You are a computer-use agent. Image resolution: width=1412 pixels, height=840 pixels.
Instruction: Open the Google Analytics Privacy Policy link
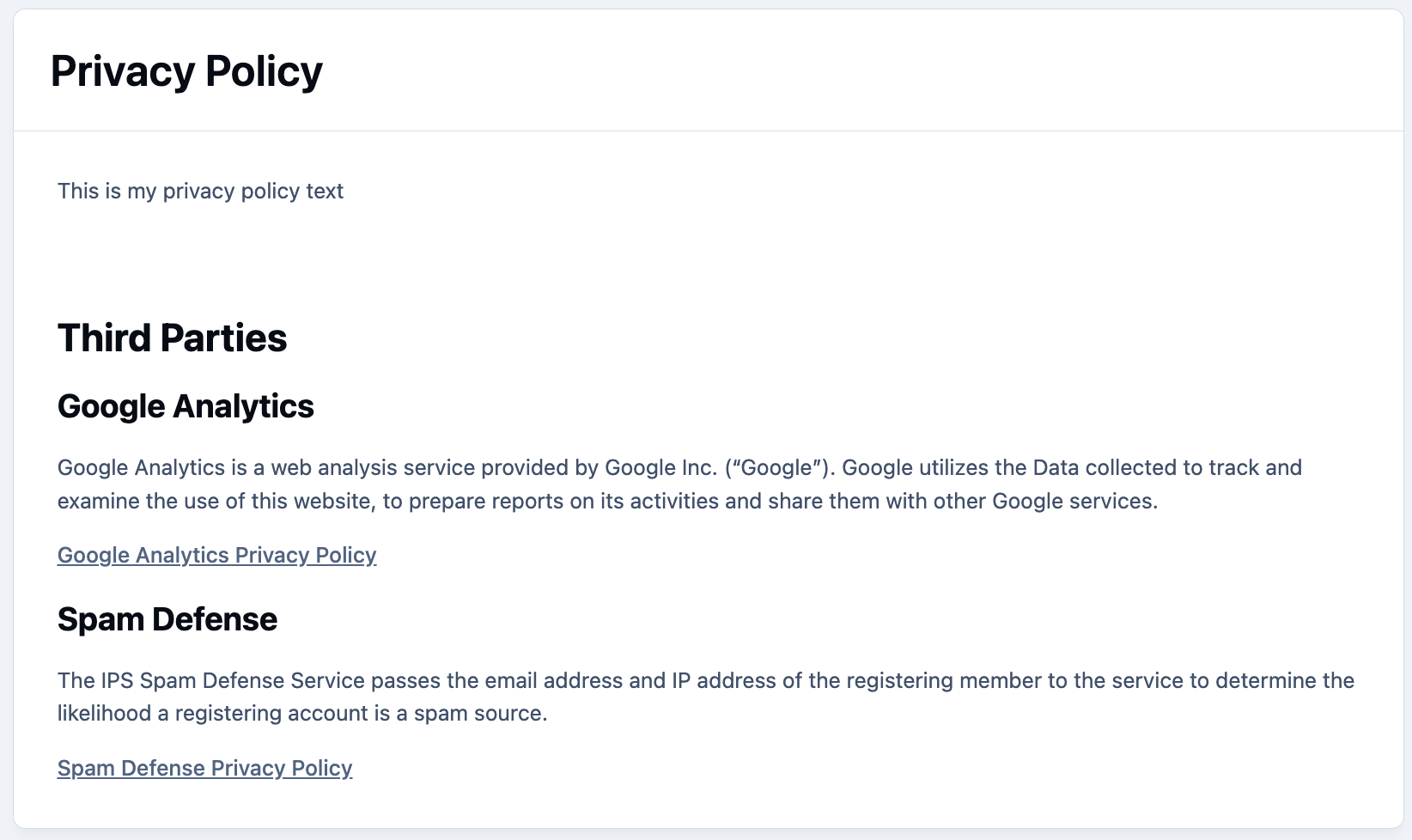(x=216, y=555)
